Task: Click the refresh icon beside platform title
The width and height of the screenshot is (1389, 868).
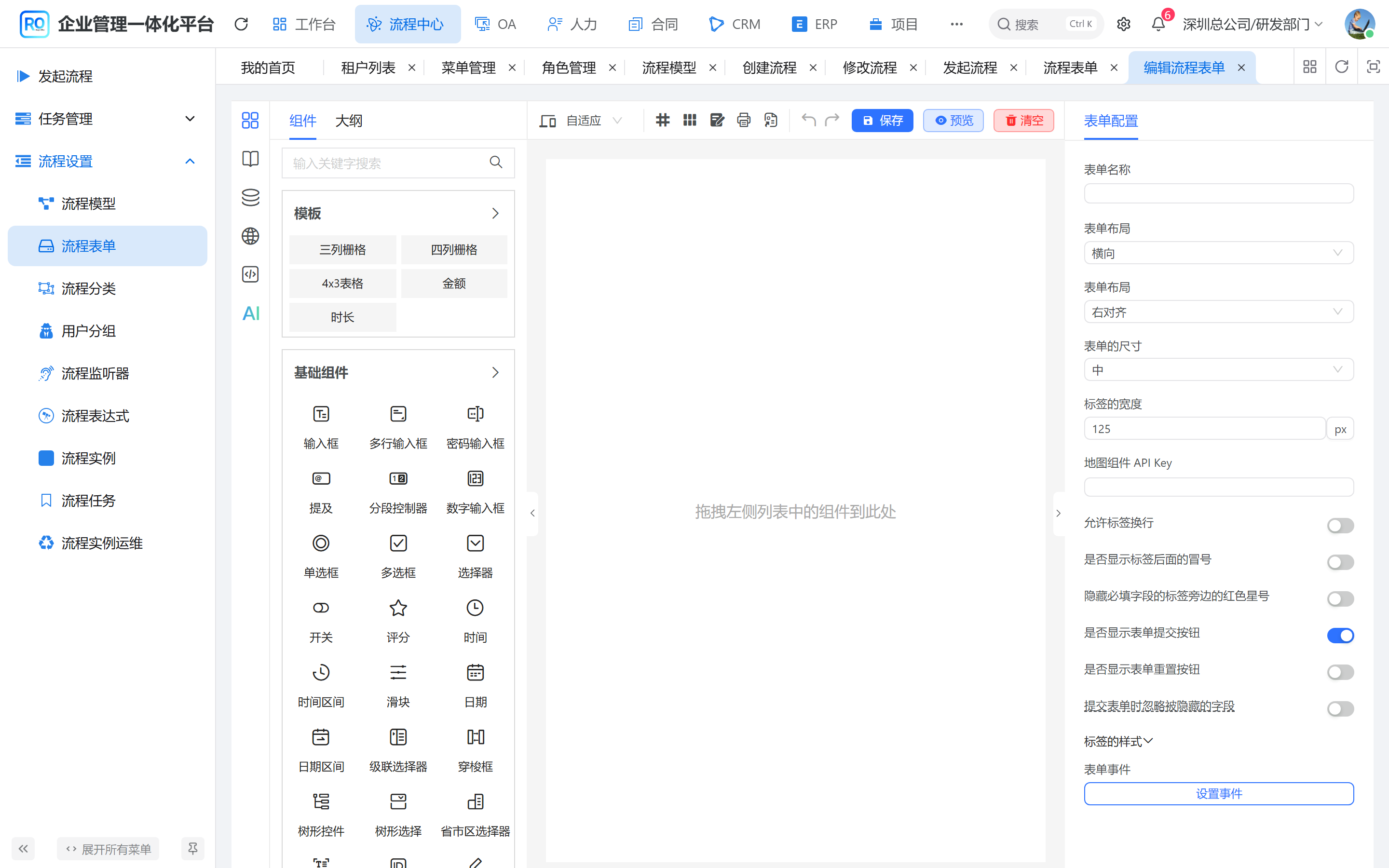Action: (x=242, y=24)
